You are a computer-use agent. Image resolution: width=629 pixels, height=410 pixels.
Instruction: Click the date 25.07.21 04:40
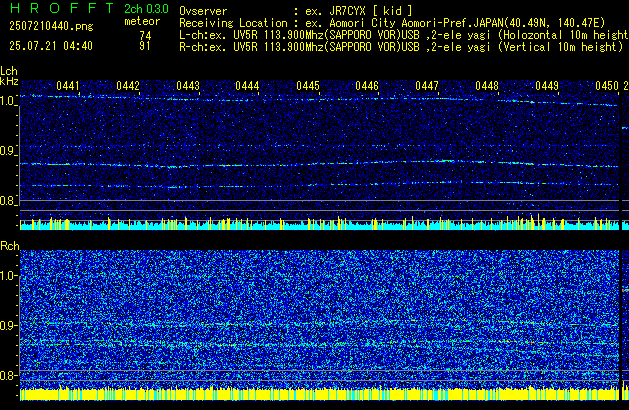(x=51, y=46)
